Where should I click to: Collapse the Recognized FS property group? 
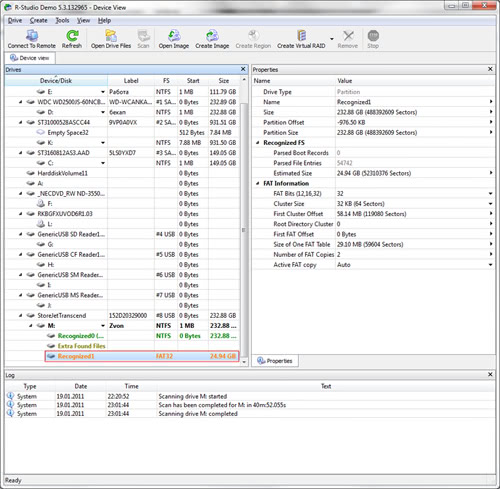click(x=258, y=143)
